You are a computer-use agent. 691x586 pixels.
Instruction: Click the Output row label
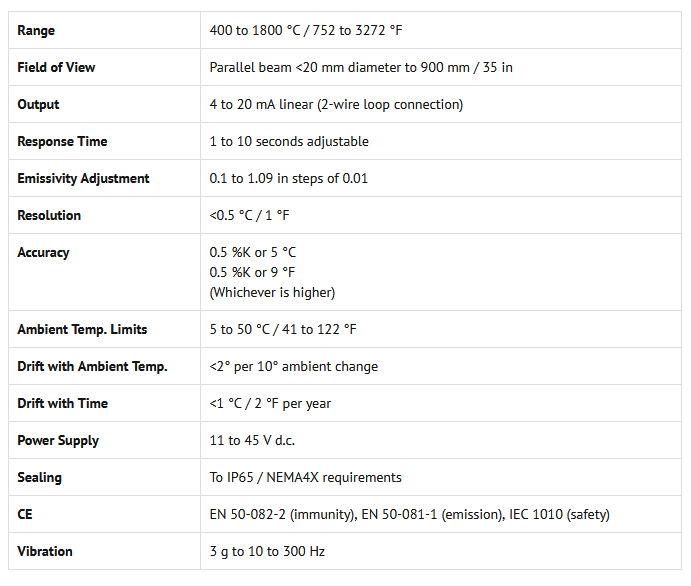pos(38,104)
